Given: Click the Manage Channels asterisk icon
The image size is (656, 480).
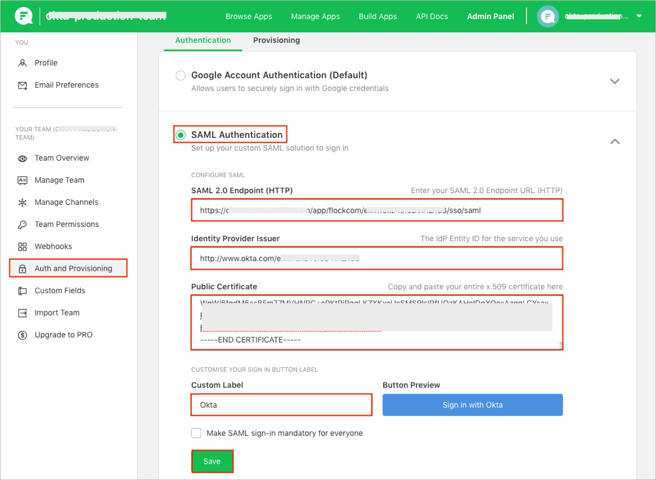Looking at the screenshot, I should (x=22, y=202).
